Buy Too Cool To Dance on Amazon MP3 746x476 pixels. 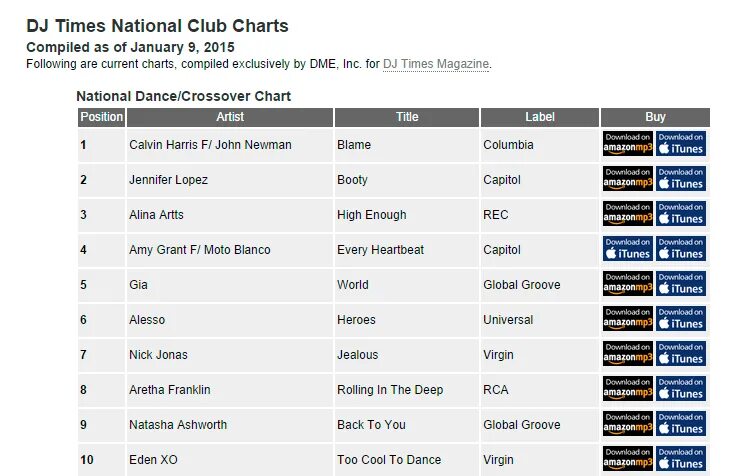pos(628,458)
